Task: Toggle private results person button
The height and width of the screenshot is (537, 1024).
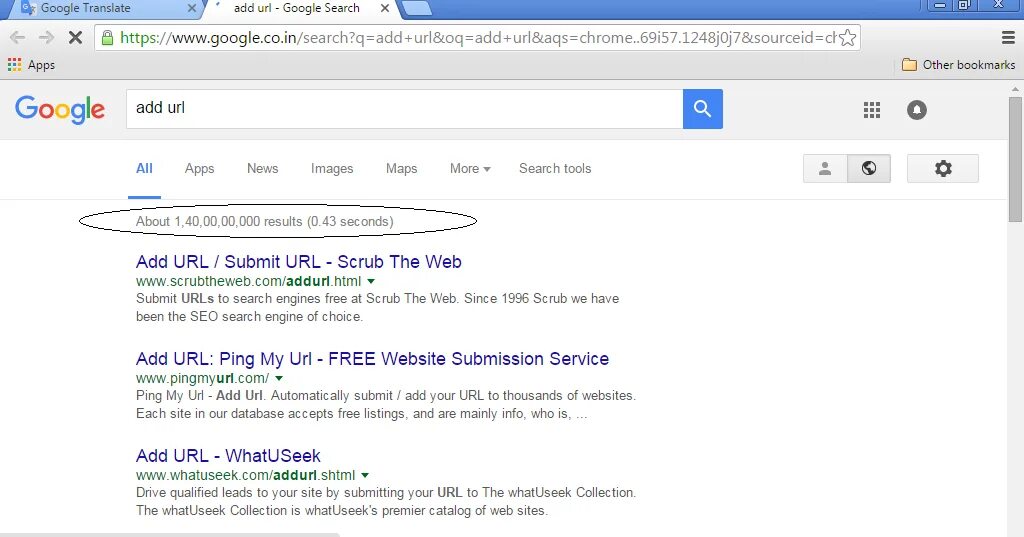Action: click(x=825, y=169)
